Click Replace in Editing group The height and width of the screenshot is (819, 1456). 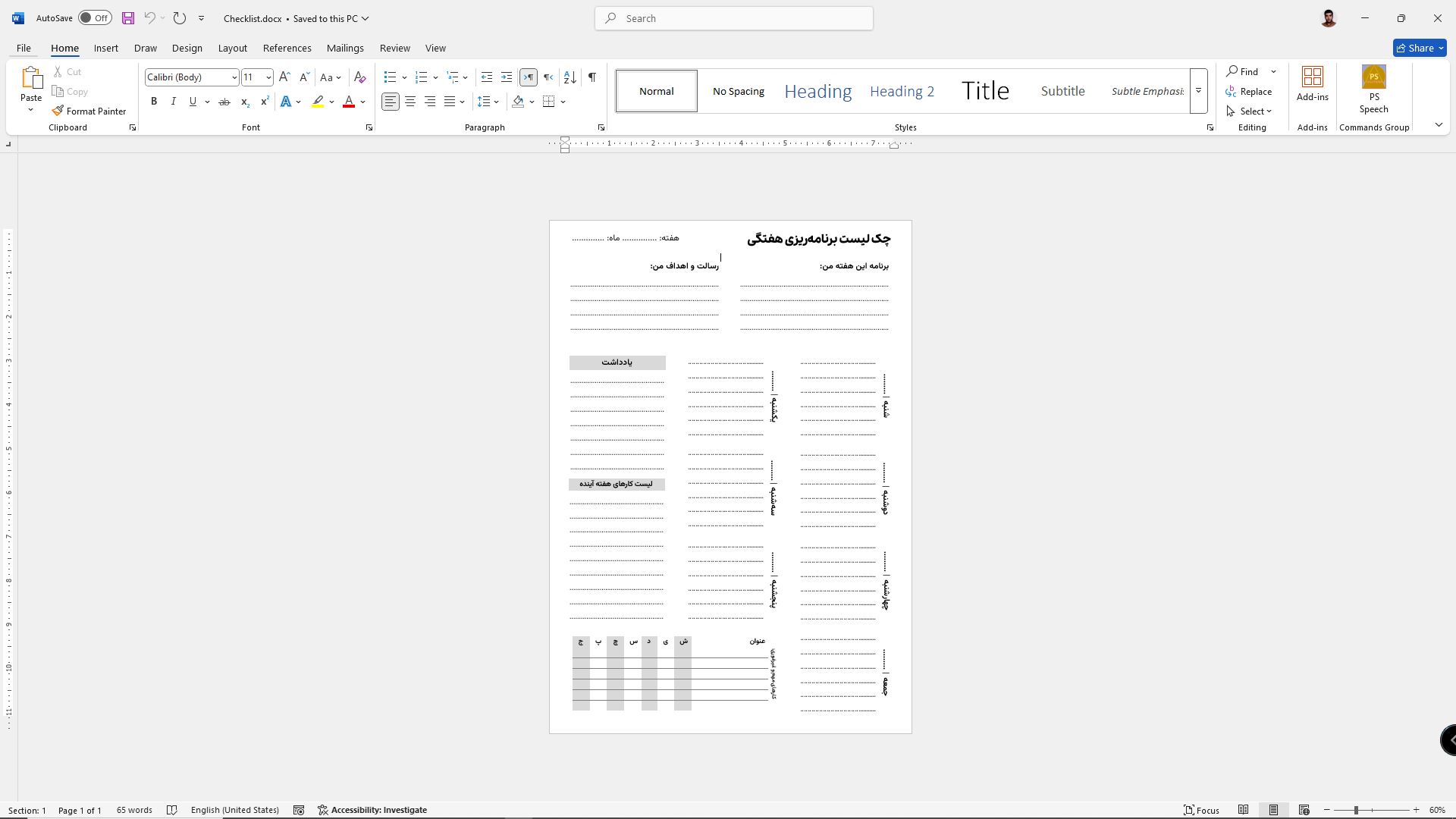click(x=1249, y=92)
